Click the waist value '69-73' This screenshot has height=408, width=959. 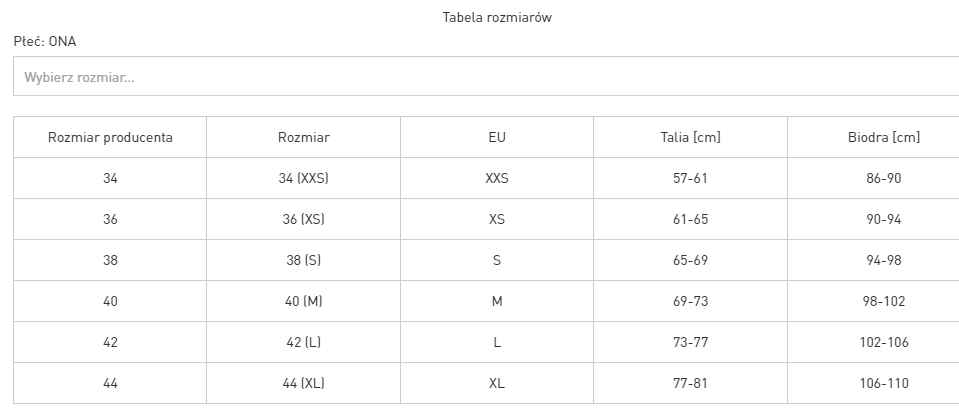(691, 301)
